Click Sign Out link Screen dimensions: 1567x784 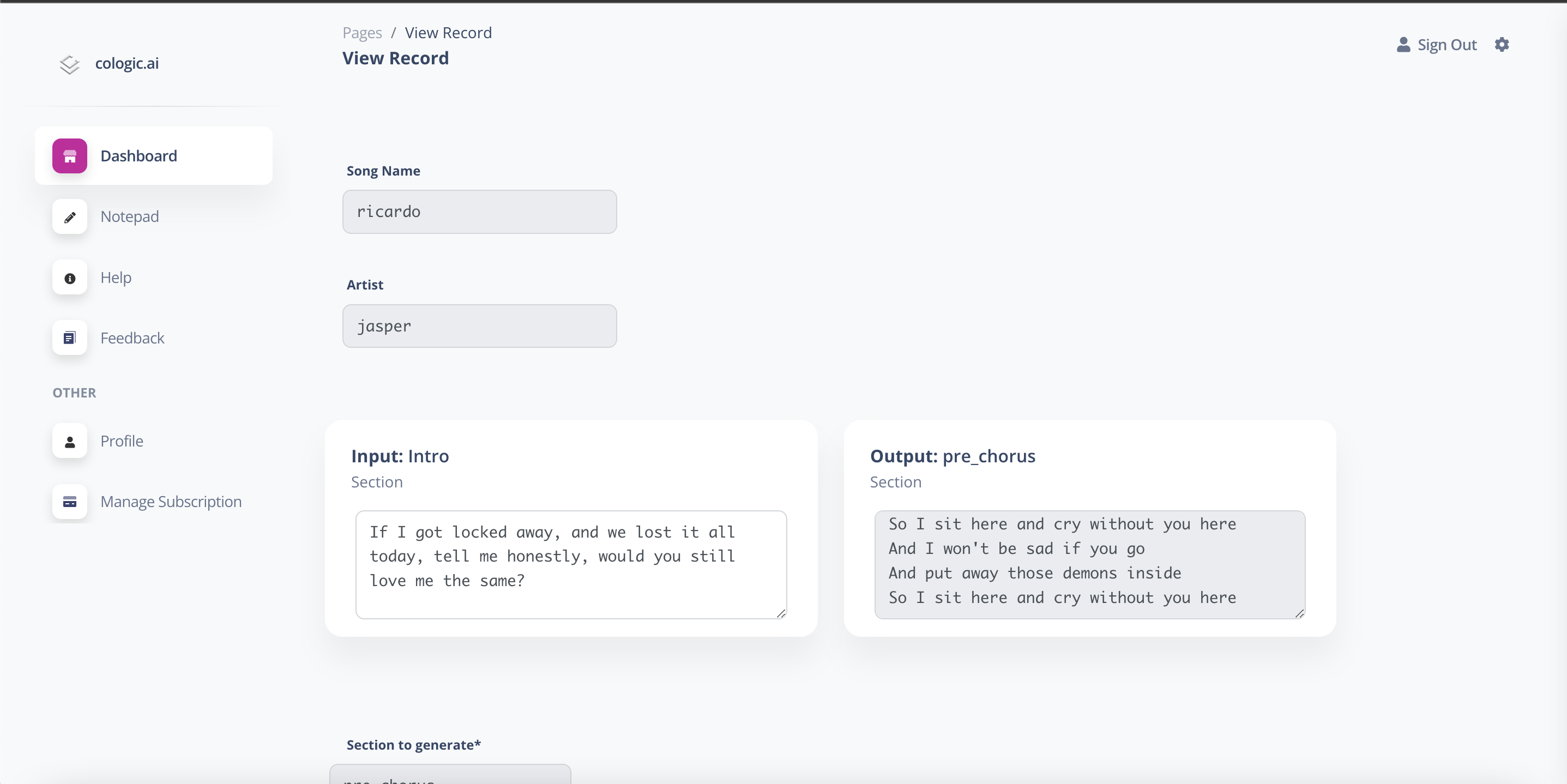tap(1447, 44)
